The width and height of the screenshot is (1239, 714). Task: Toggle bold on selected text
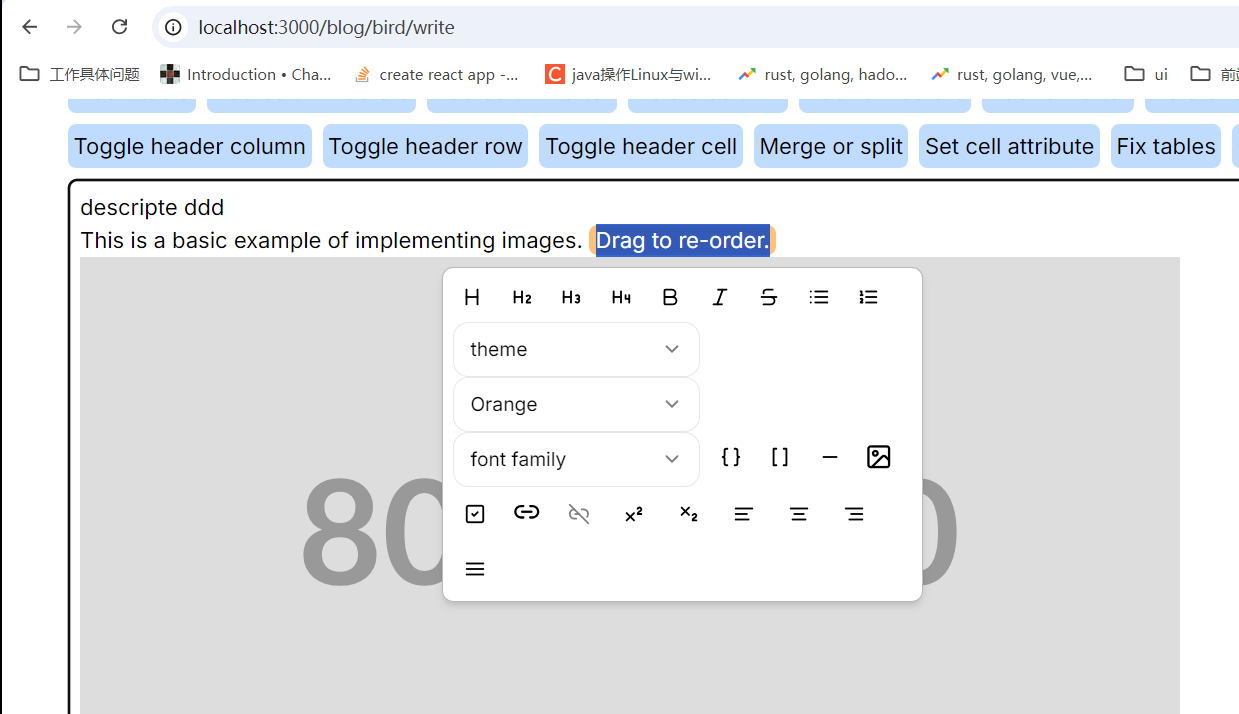pyautogui.click(x=670, y=297)
